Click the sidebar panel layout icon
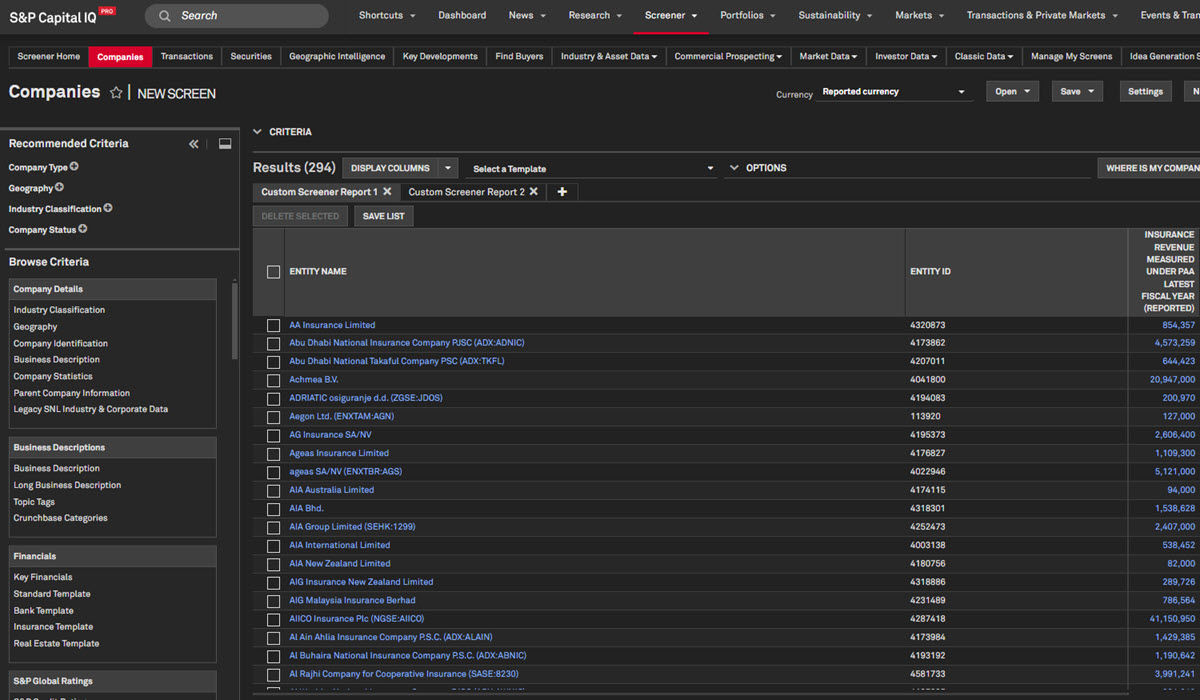 225,144
